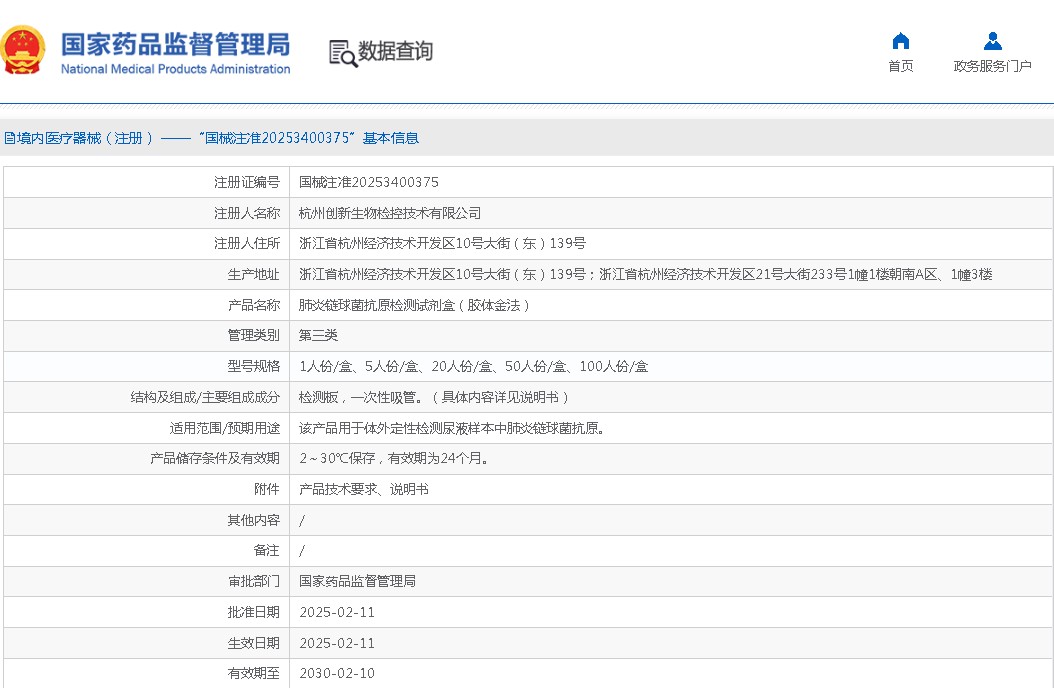Viewport: 1054px width, 688px height.
Task: Select the 第三类 value
Action: tap(319, 335)
